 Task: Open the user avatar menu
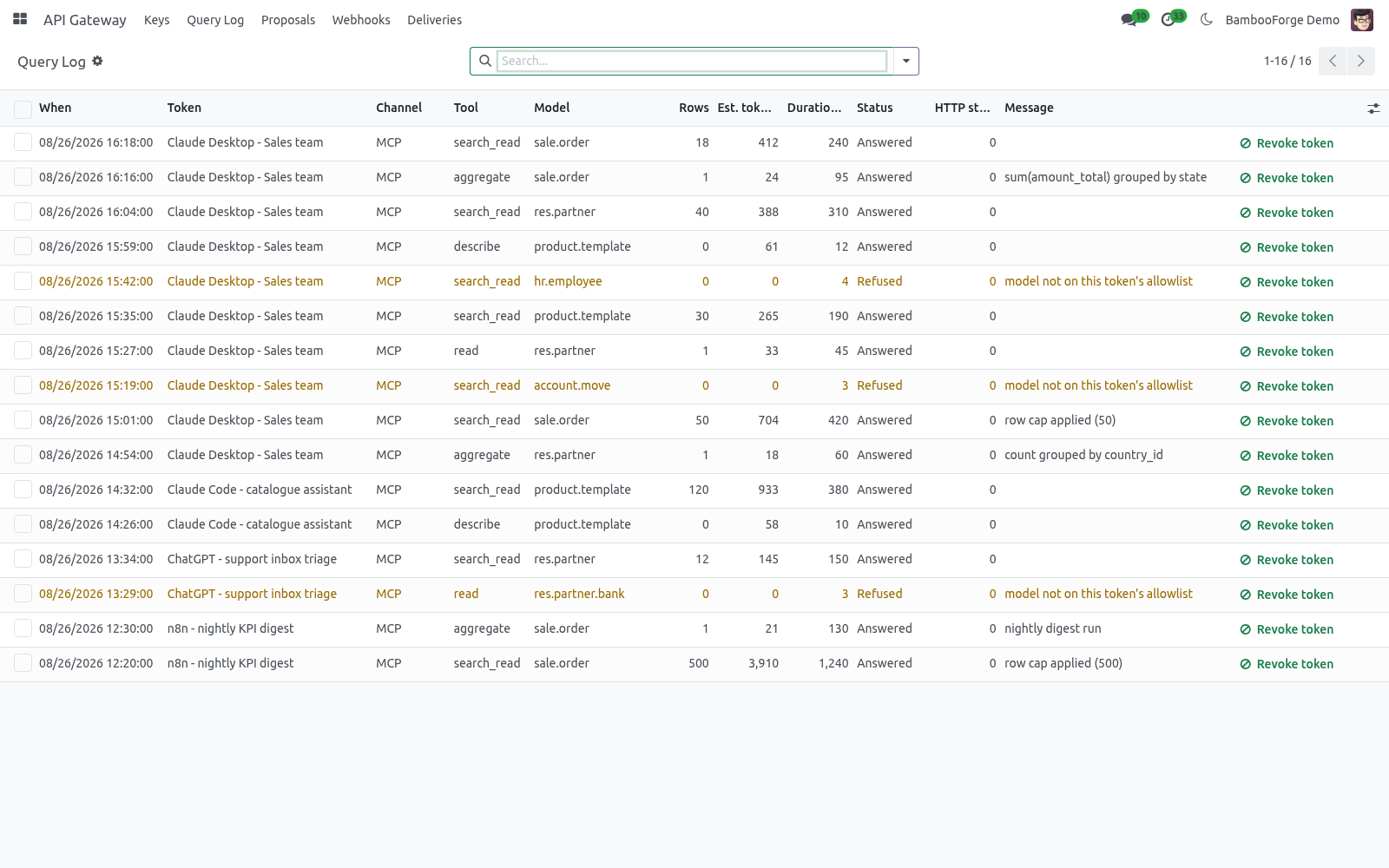(x=1362, y=19)
